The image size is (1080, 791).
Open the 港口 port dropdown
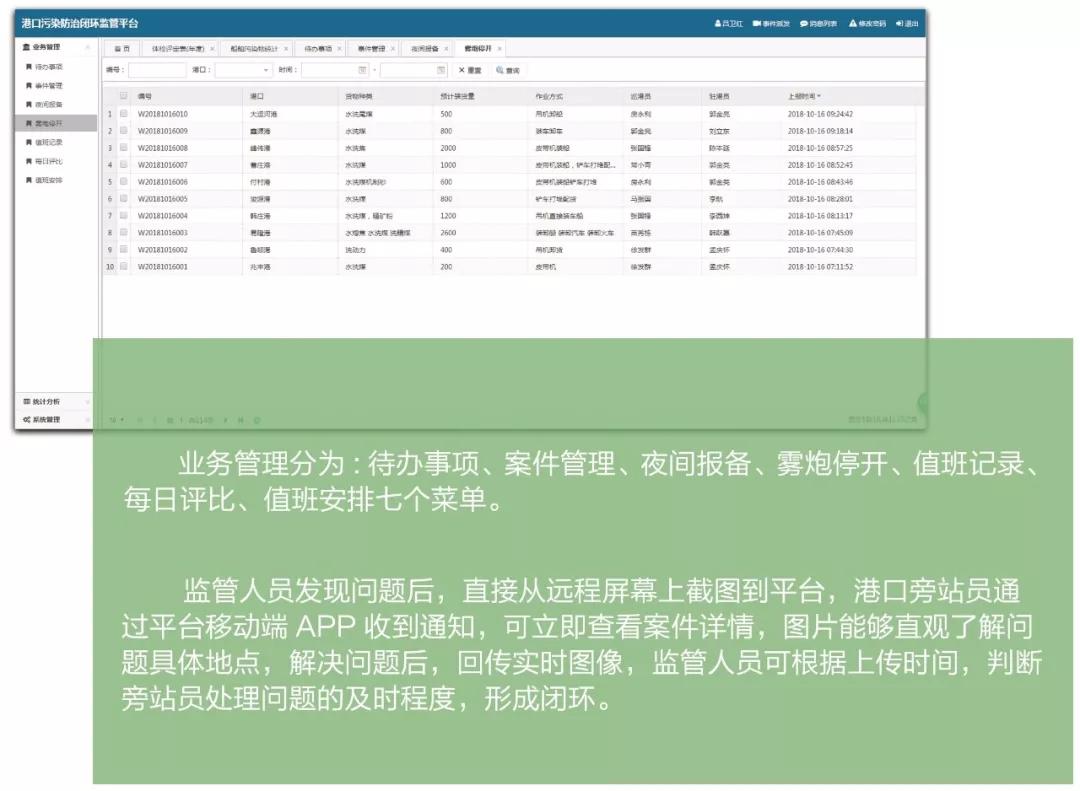coord(243,70)
